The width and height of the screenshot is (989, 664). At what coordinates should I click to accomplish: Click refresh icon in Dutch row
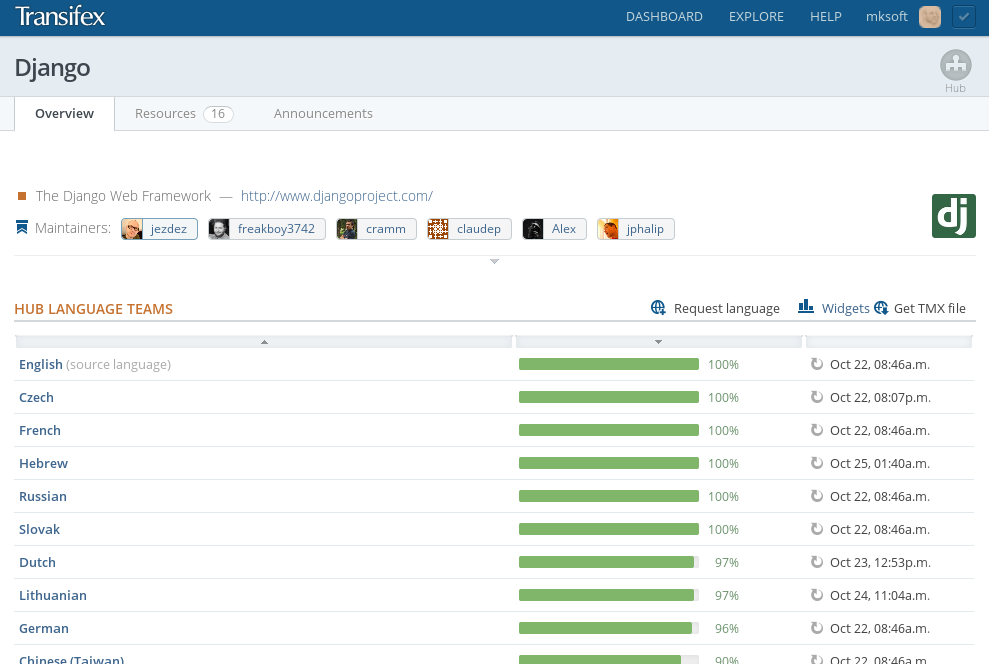[x=817, y=561]
